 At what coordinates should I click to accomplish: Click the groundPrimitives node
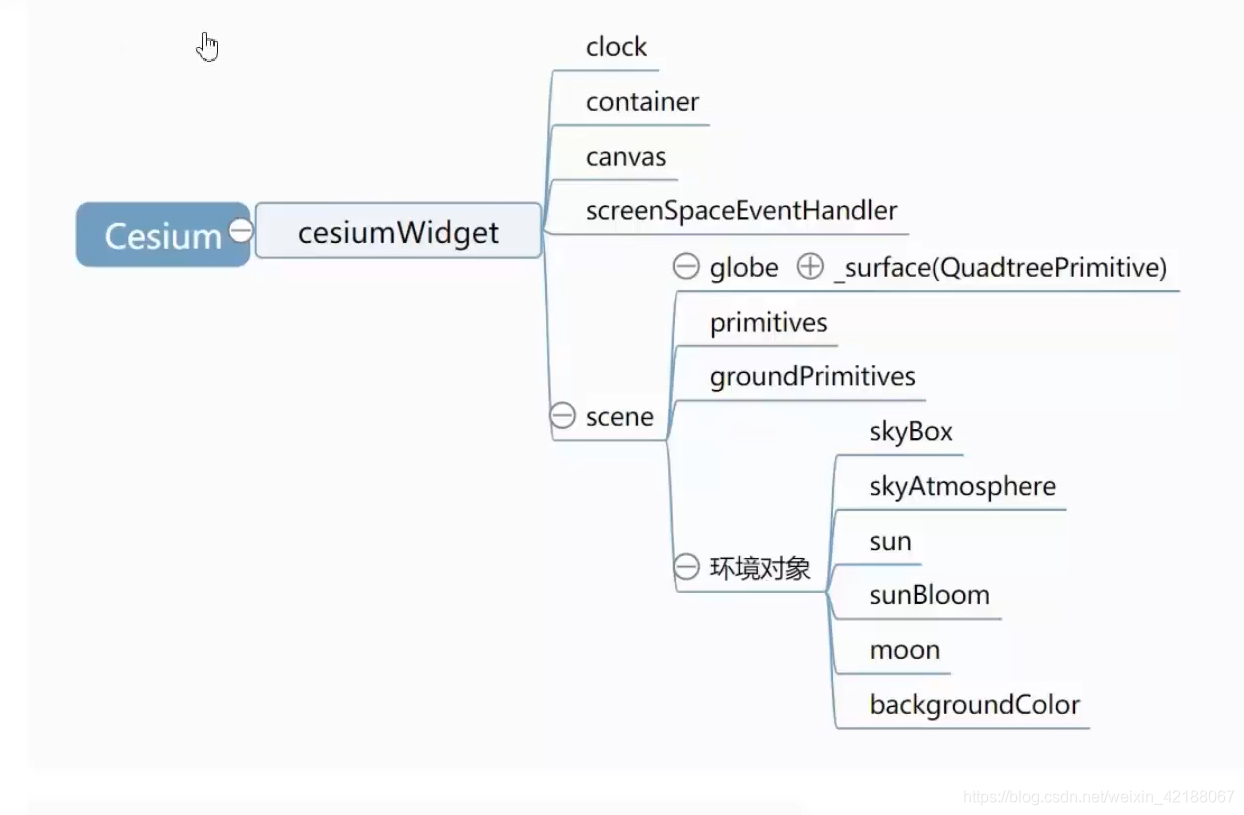813,377
